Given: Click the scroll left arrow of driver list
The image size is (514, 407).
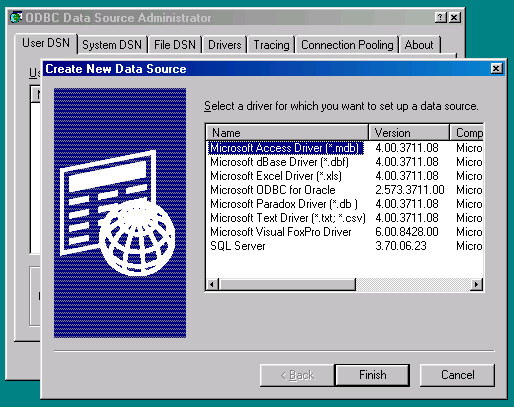Looking at the screenshot, I should coord(212,284).
